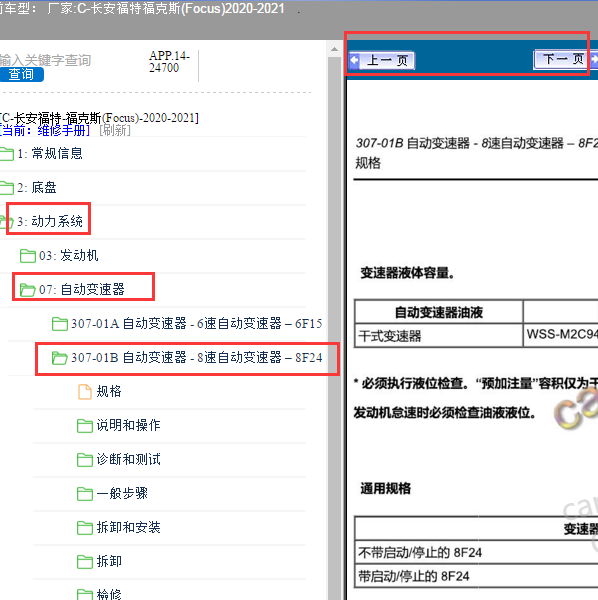Click folder icon beside 2: 底盘

[x=7, y=188]
